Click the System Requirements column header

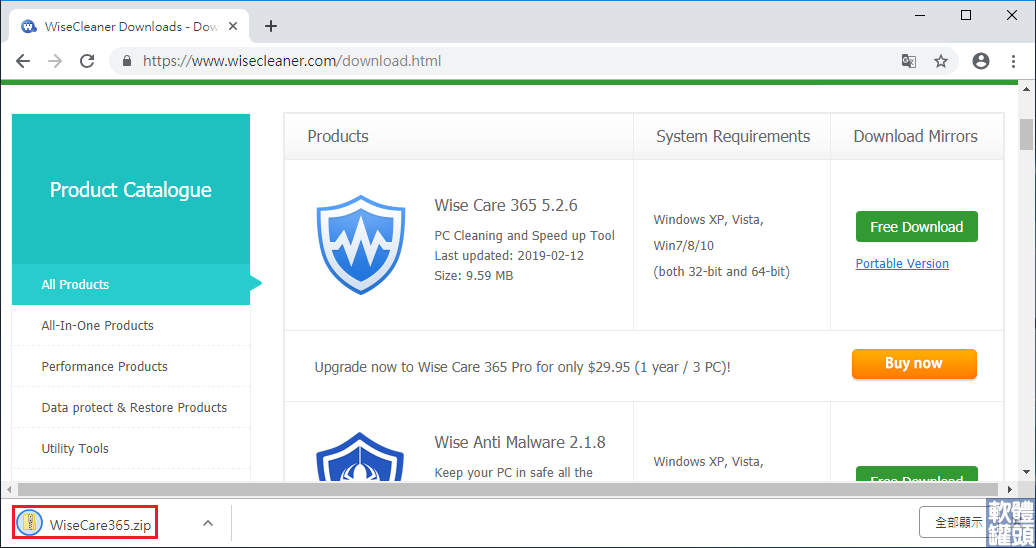733,136
